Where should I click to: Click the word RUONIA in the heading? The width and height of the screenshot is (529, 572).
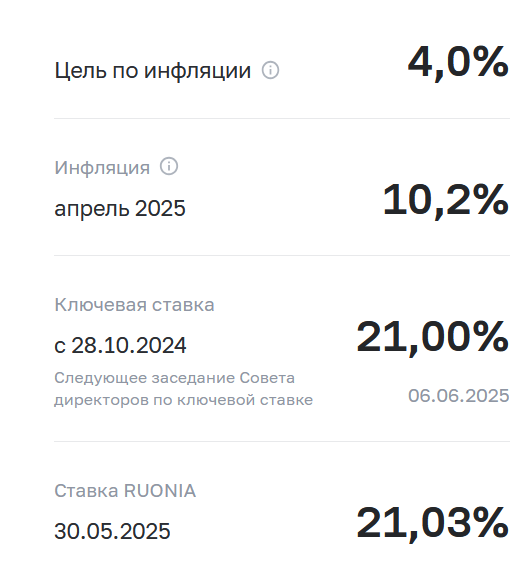coord(160,491)
